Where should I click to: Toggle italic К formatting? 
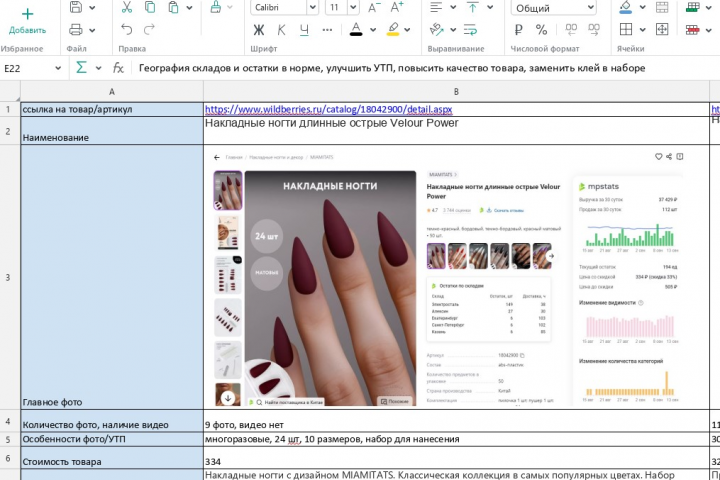pyautogui.click(x=281, y=30)
